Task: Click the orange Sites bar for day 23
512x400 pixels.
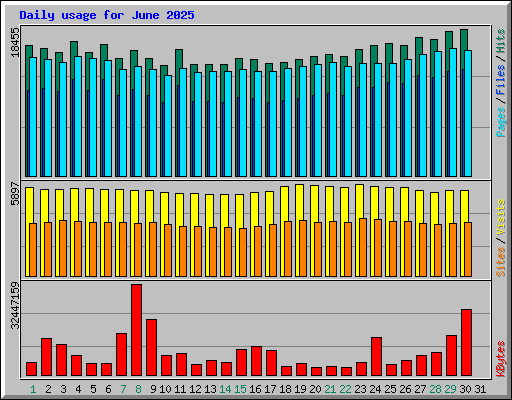Action: pyautogui.click(x=363, y=247)
